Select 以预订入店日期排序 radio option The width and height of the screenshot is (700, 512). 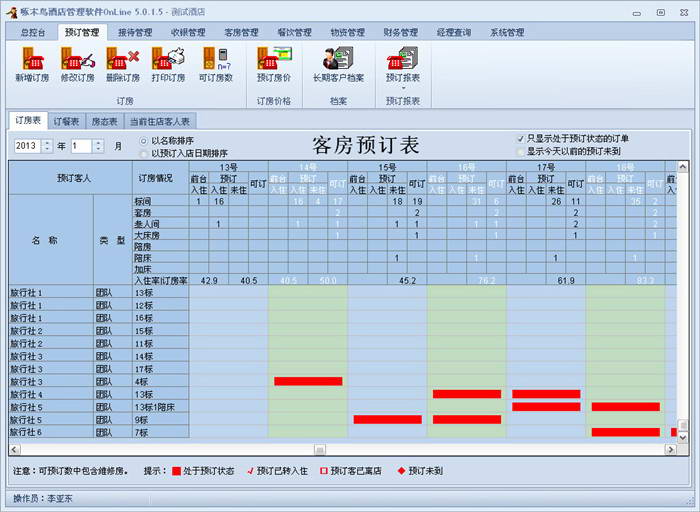(x=143, y=154)
